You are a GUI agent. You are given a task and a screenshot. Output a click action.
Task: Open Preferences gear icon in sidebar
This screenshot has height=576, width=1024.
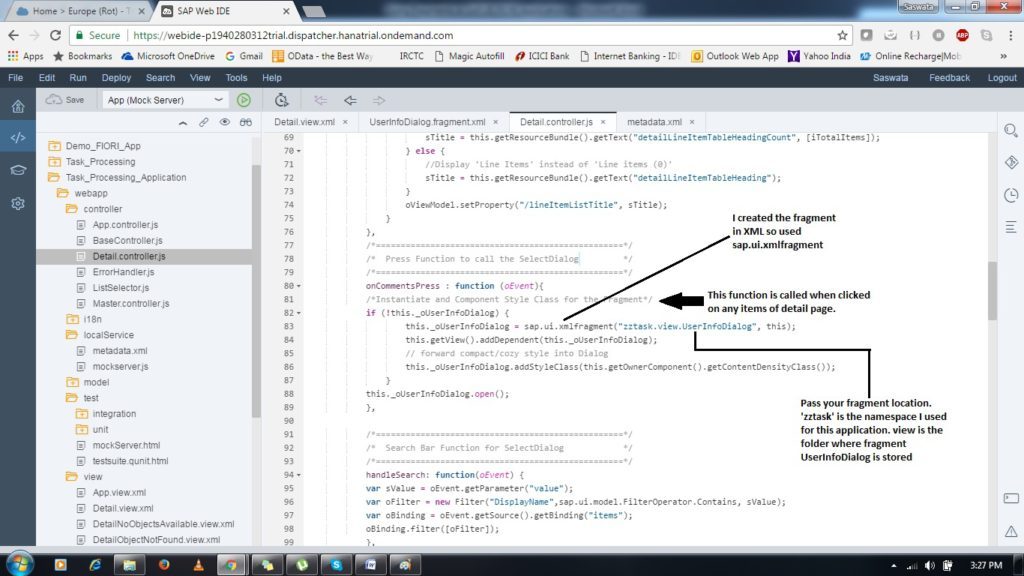(x=18, y=203)
